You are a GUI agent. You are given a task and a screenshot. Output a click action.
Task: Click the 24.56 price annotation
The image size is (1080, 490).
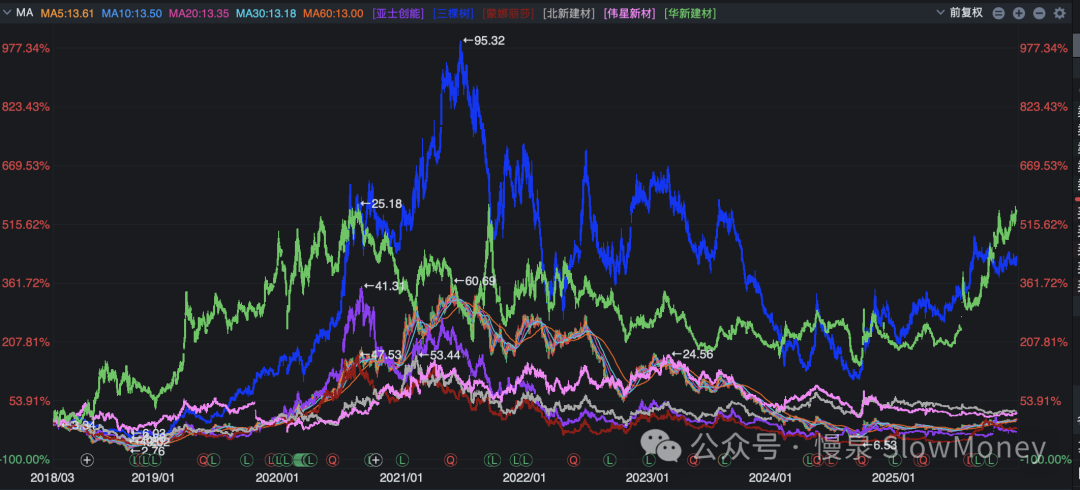coord(692,354)
